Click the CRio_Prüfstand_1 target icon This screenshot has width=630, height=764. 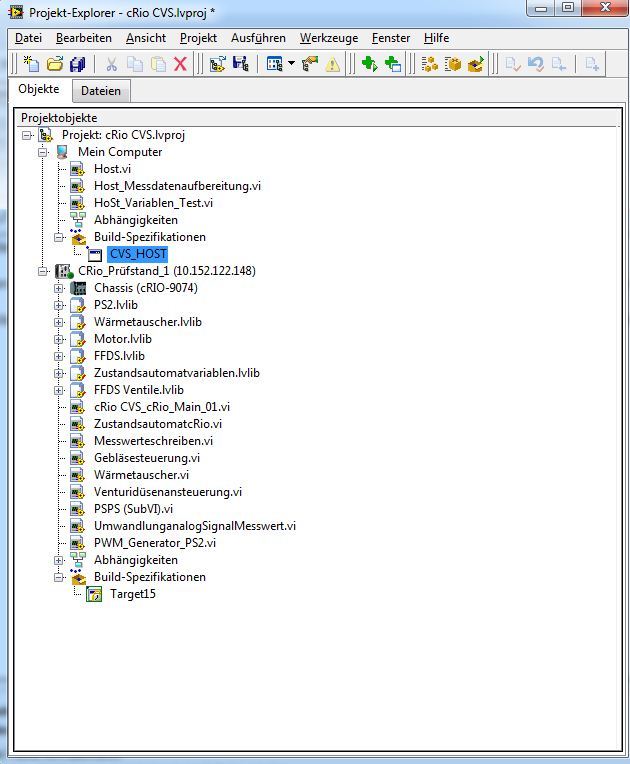tap(63, 271)
